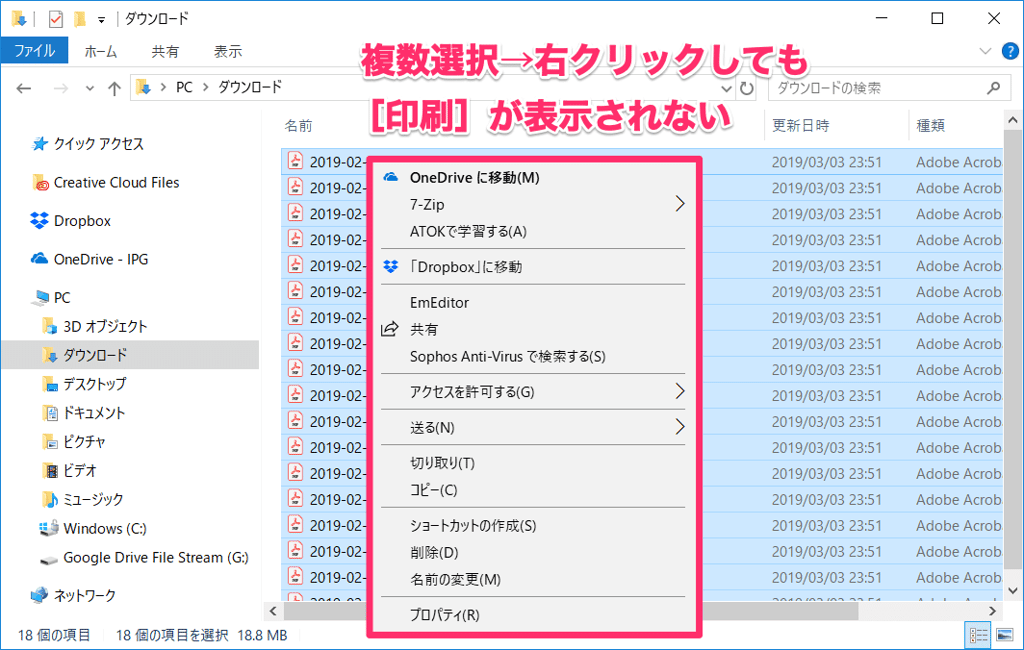Screen dimensions: 1024x650
Task: Open the quick access toolbar customize dropdown
Action: click(x=101, y=20)
